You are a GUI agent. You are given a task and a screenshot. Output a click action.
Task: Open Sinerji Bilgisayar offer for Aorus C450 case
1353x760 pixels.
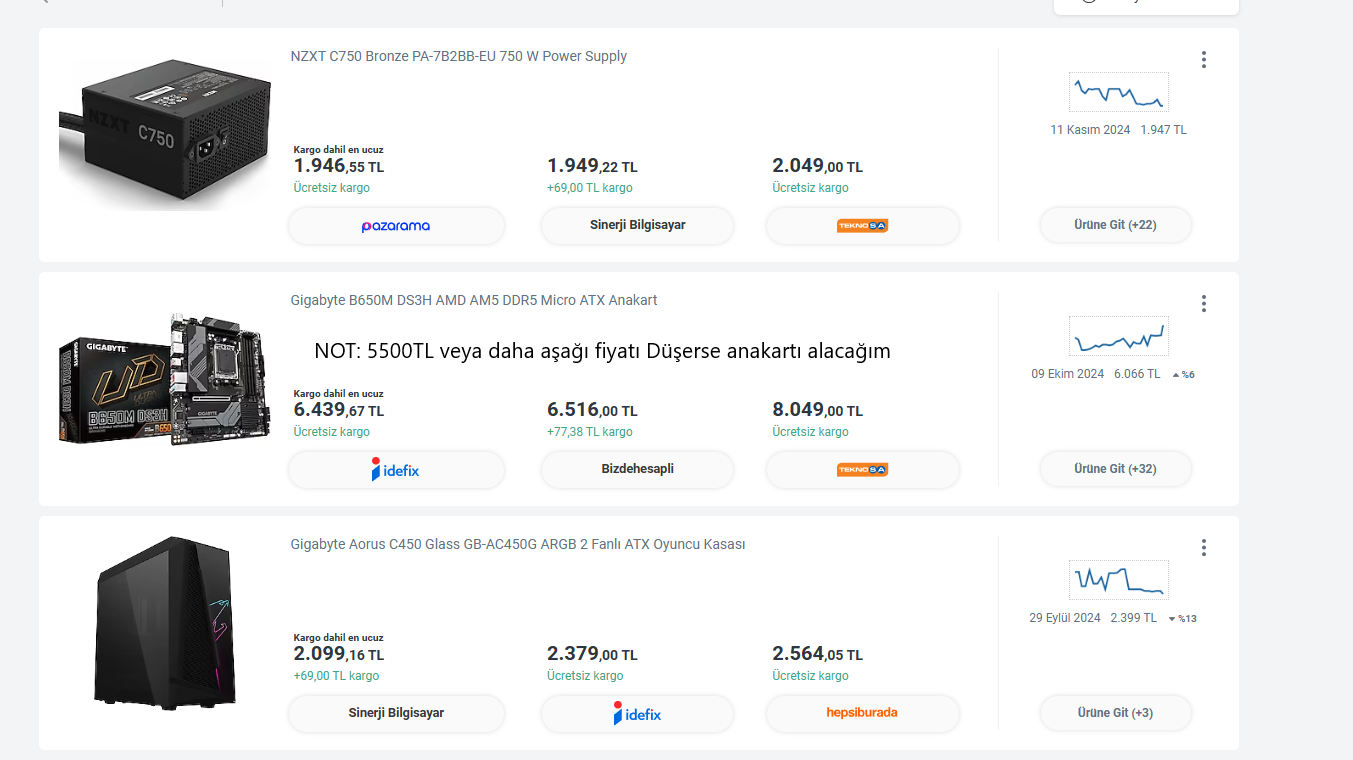(x=396, y=714)
